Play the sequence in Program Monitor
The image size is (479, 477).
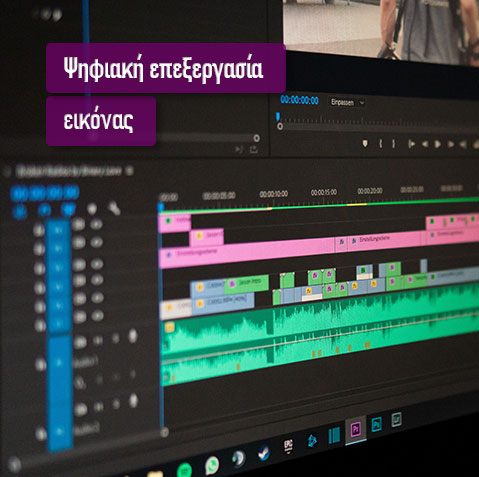(437, 144)
